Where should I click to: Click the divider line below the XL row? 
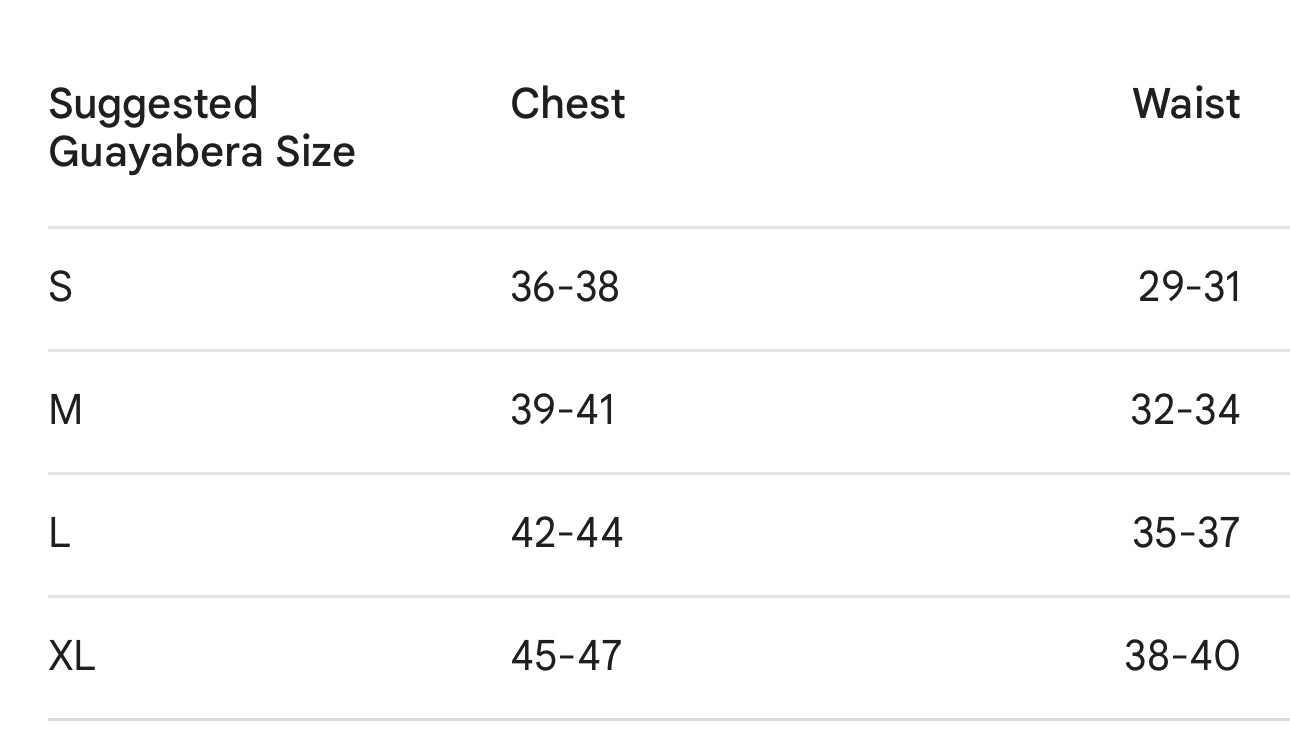pos(668,719)
